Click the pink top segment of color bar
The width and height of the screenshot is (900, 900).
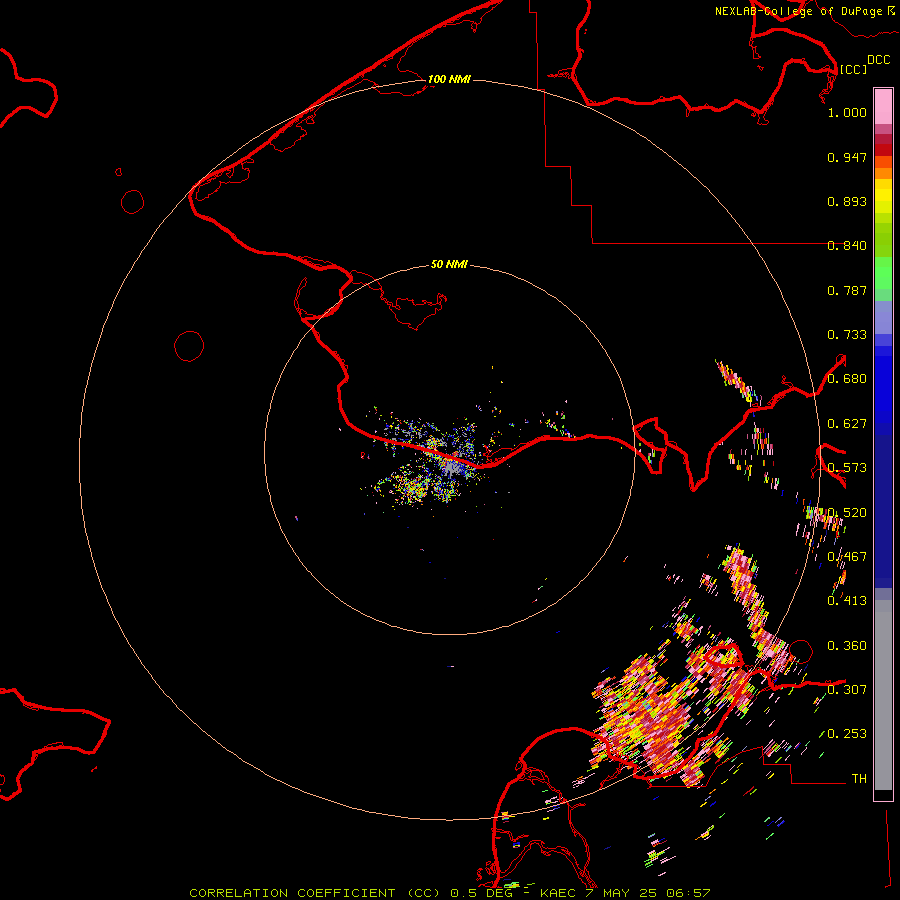pos(883,107)
